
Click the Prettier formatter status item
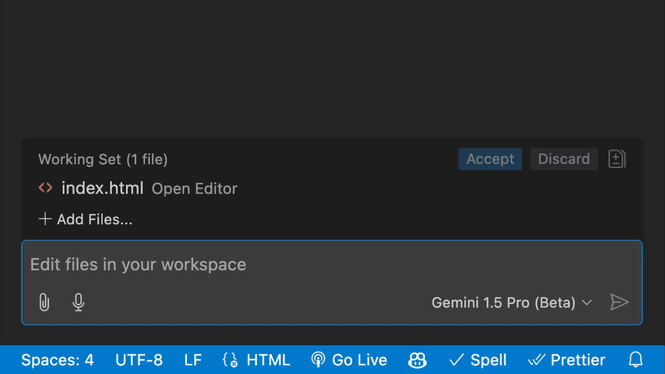566,360
